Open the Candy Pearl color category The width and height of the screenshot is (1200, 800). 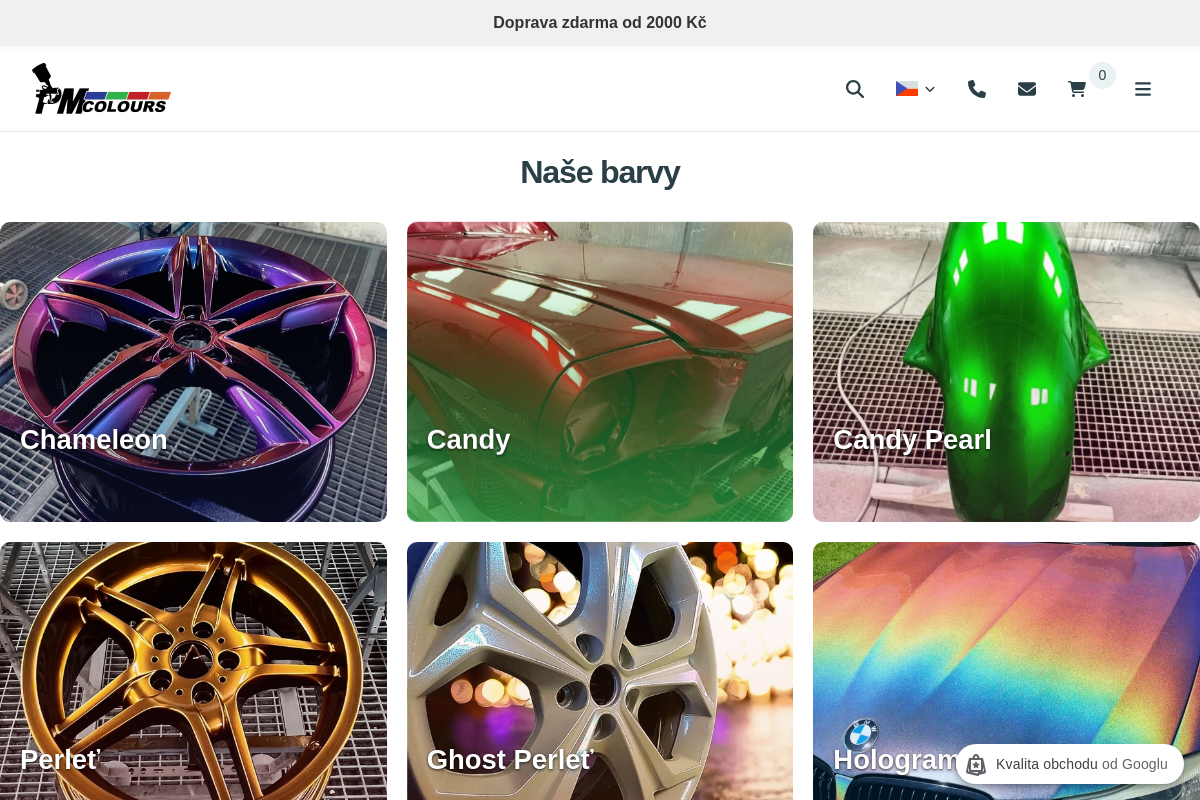tap(1006, 340)
